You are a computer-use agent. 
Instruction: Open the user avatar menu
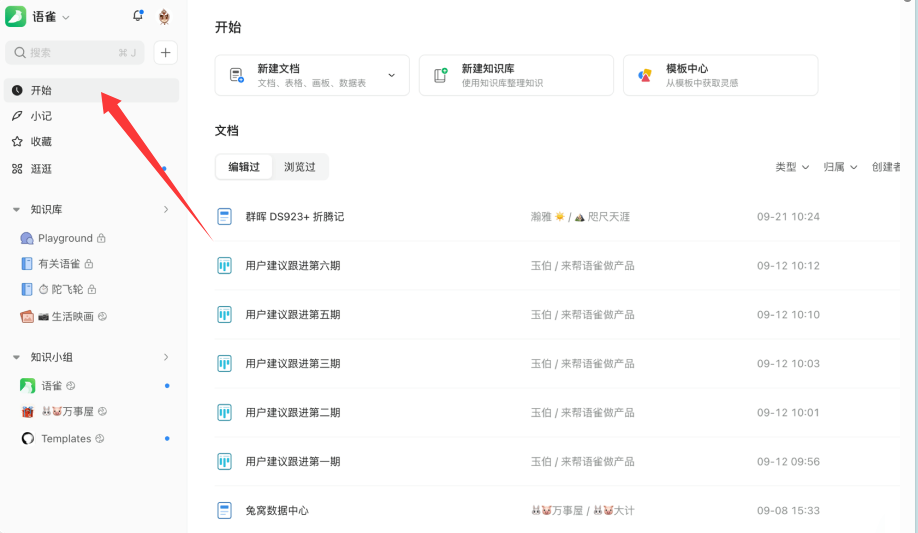(x=164, y=17)
